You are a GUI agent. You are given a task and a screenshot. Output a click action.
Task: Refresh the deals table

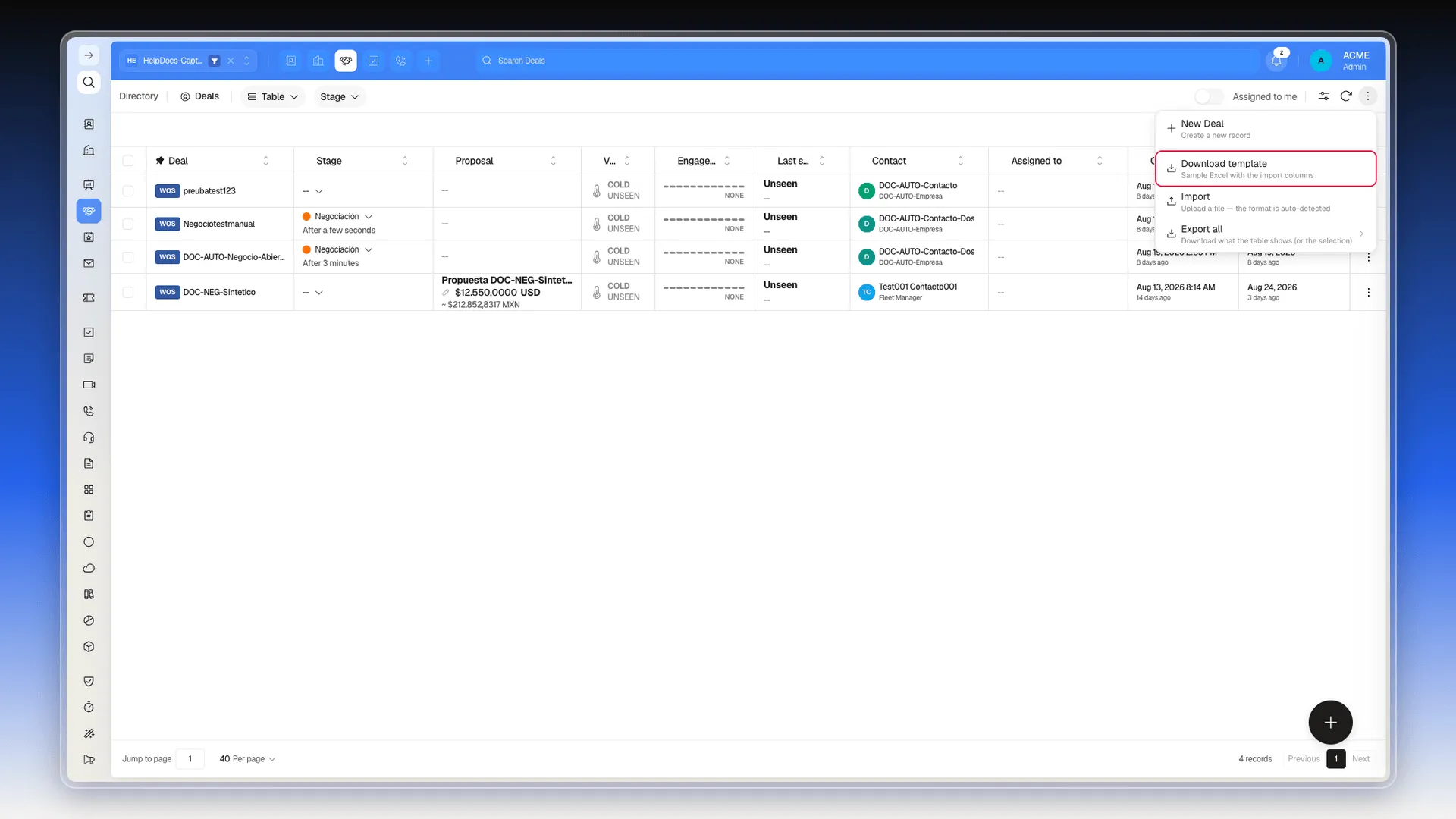click(1346, 96)
